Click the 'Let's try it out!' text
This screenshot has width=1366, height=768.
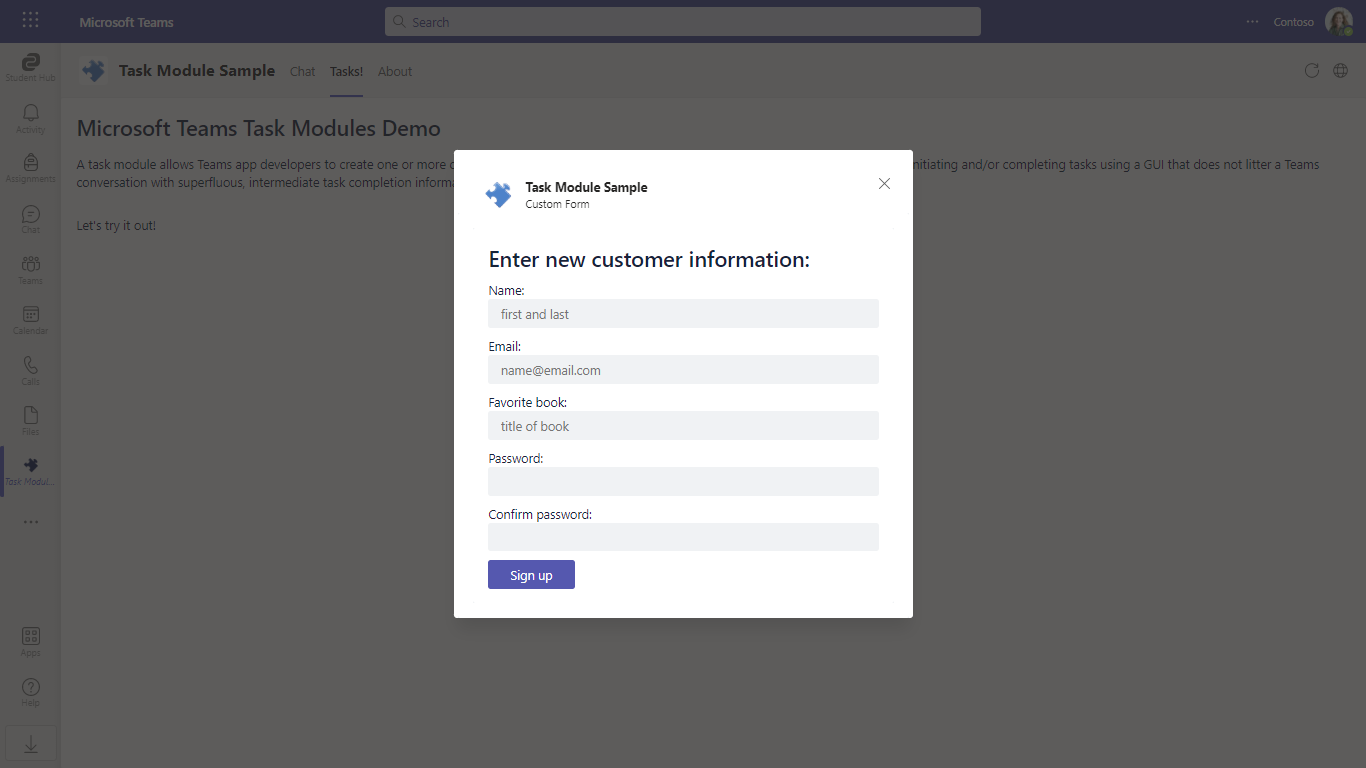pyautogui.click(x=116, y=226)
